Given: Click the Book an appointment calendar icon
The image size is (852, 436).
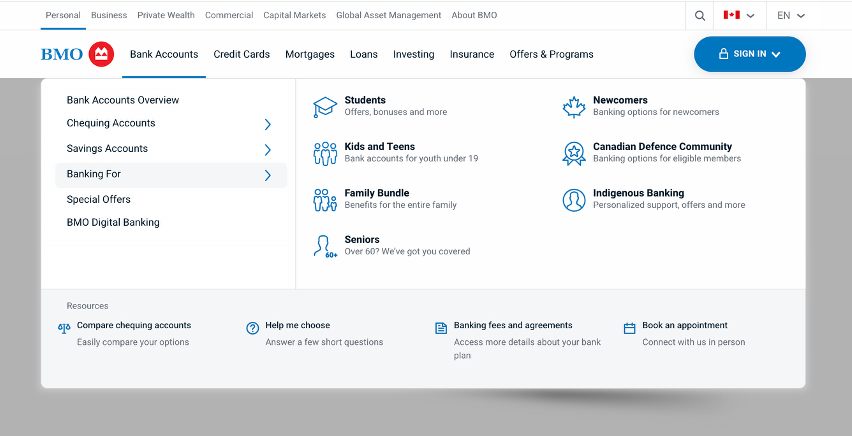Looking at the screenshot, I should point(629,328).
